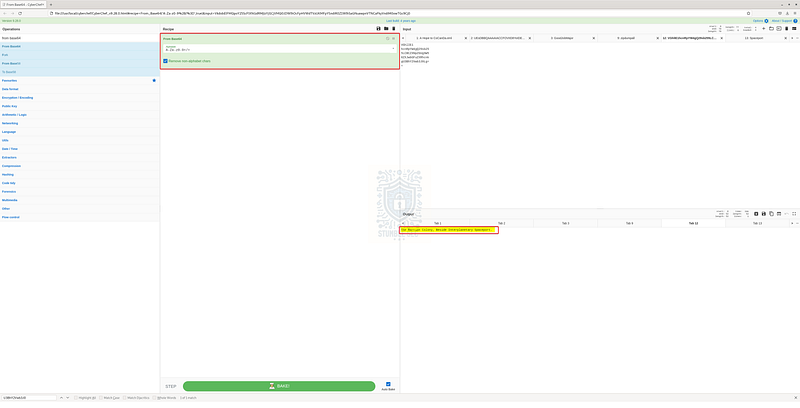The height and width of the screenshot is (408, 800).
Task: Expand the Public Key category
Action: [80, 106]
